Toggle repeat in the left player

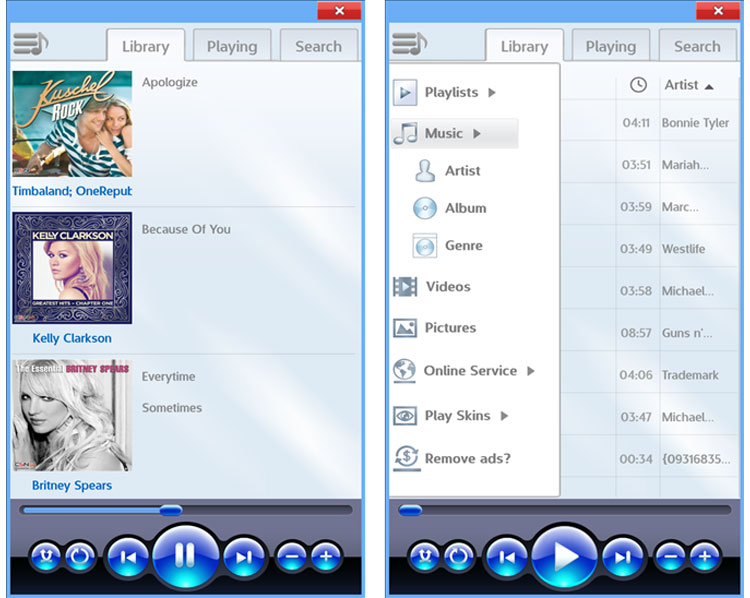[80, 556]
